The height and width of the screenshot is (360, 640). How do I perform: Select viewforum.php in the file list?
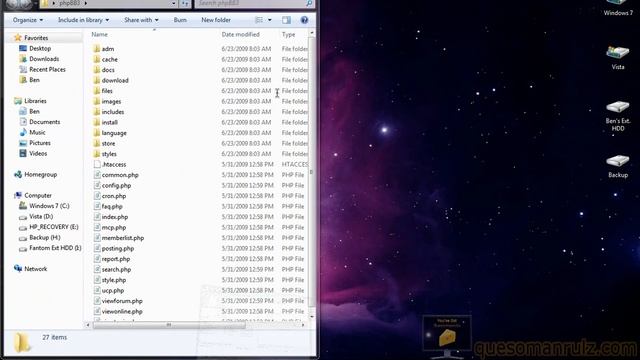122,301
